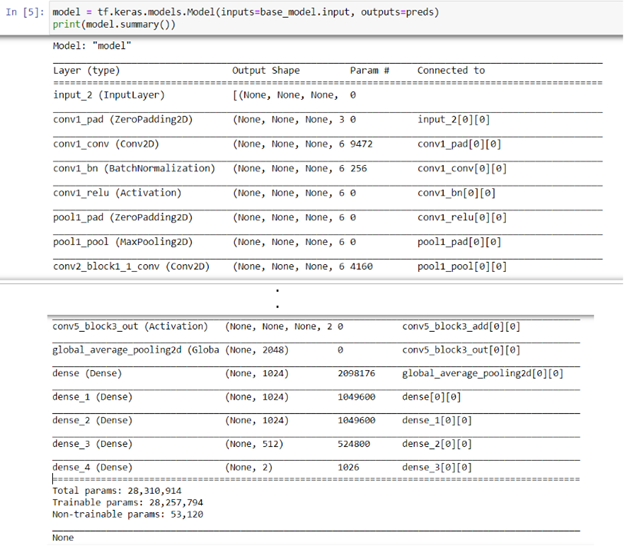Select the pool1_pad (ZeroPadding2D) layer name
Image resolution: width=624 pixels, height=546 pixels.
click(123, 218)
